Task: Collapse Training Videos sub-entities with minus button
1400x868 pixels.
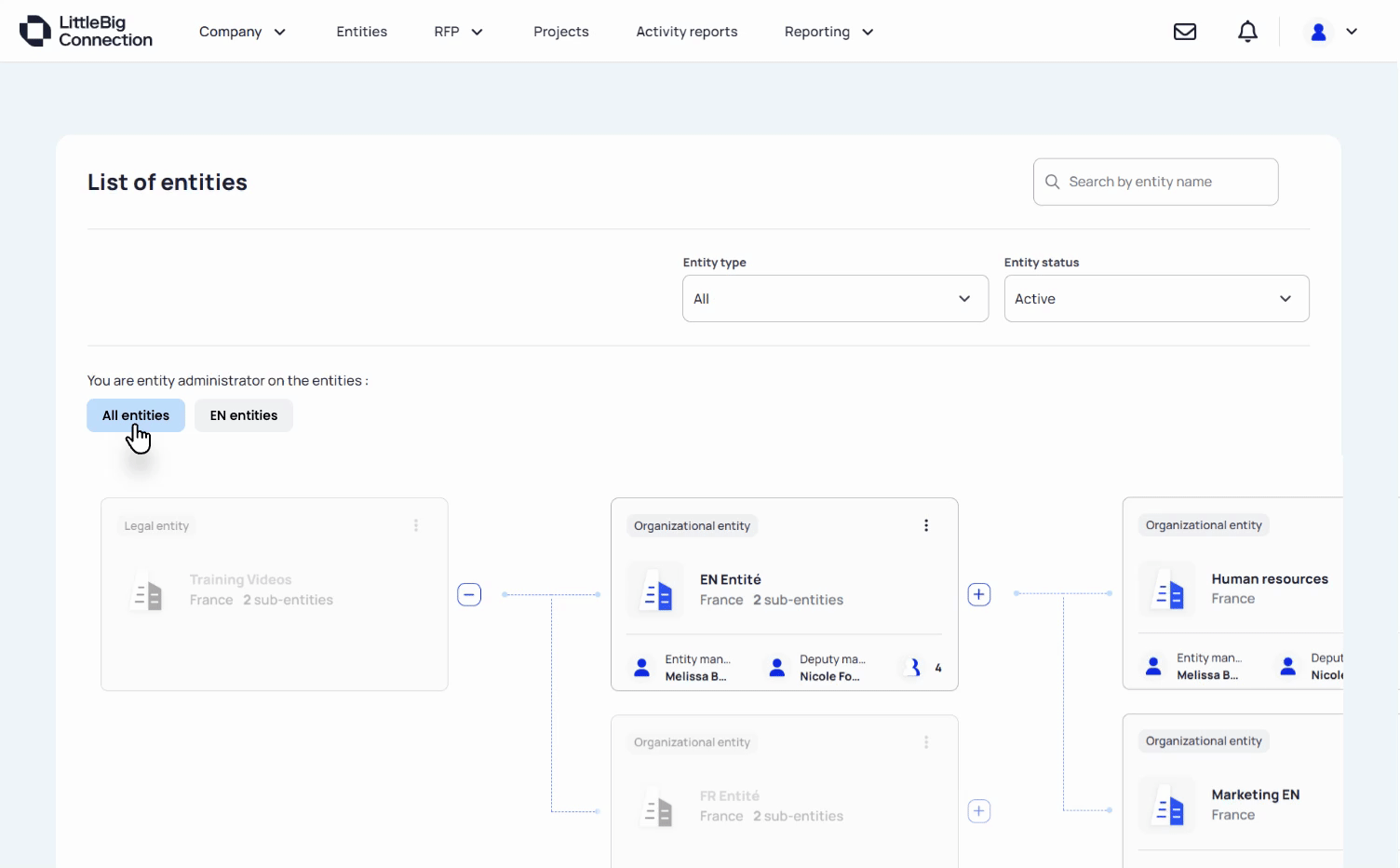Action: pos(469,594)
